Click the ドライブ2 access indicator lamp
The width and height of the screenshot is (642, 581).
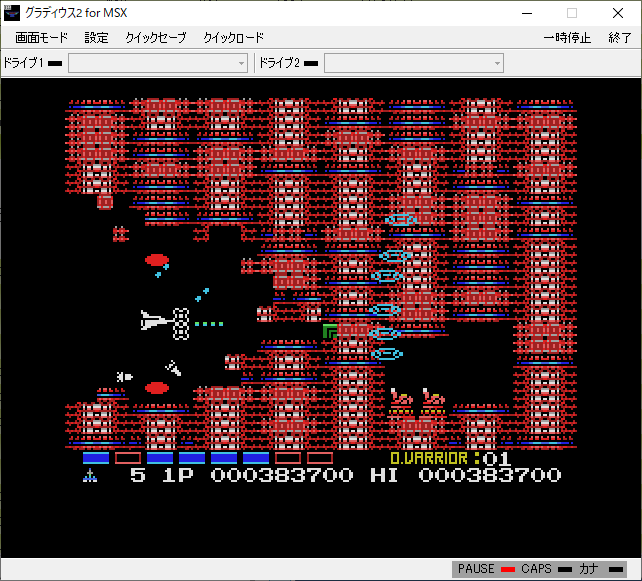[311, 63]
